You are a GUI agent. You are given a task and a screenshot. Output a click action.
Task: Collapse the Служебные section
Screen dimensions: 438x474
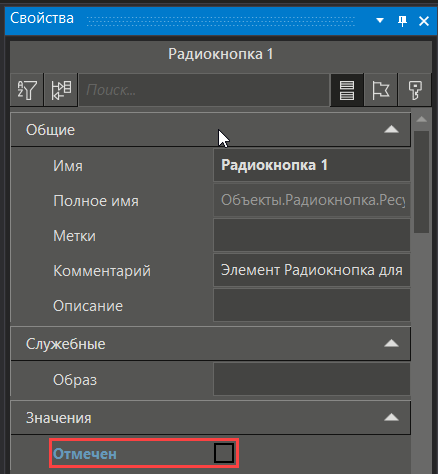(x=391, y=343)
